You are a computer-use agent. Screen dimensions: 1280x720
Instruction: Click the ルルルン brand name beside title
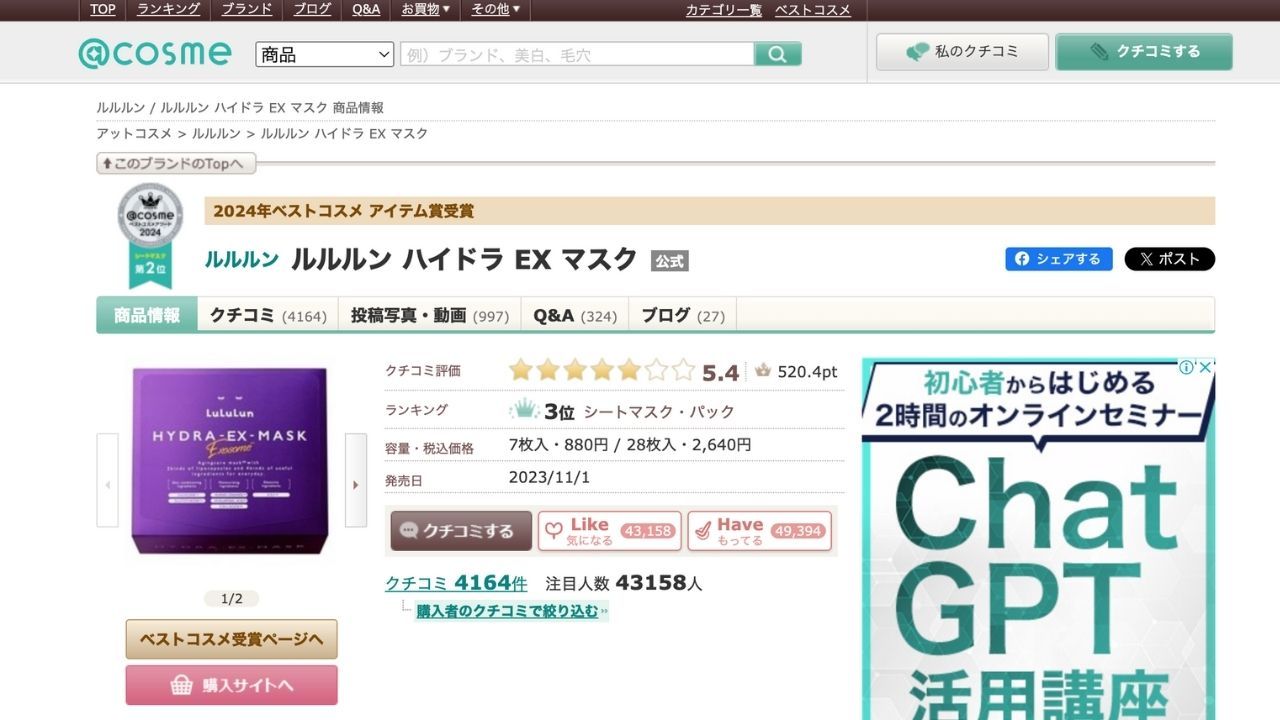242,259
